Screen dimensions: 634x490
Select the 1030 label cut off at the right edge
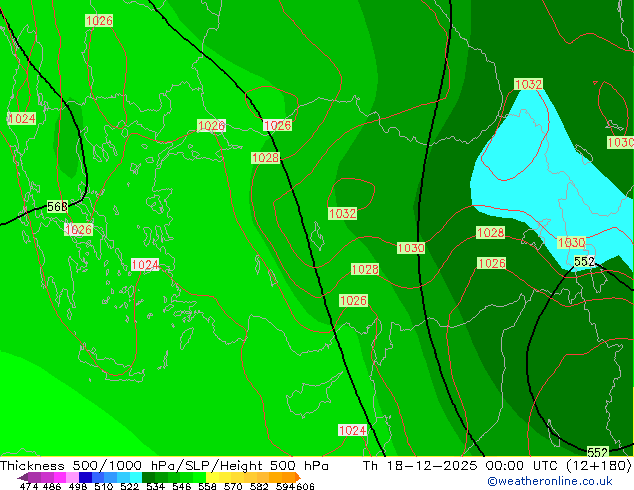[620, 142]
